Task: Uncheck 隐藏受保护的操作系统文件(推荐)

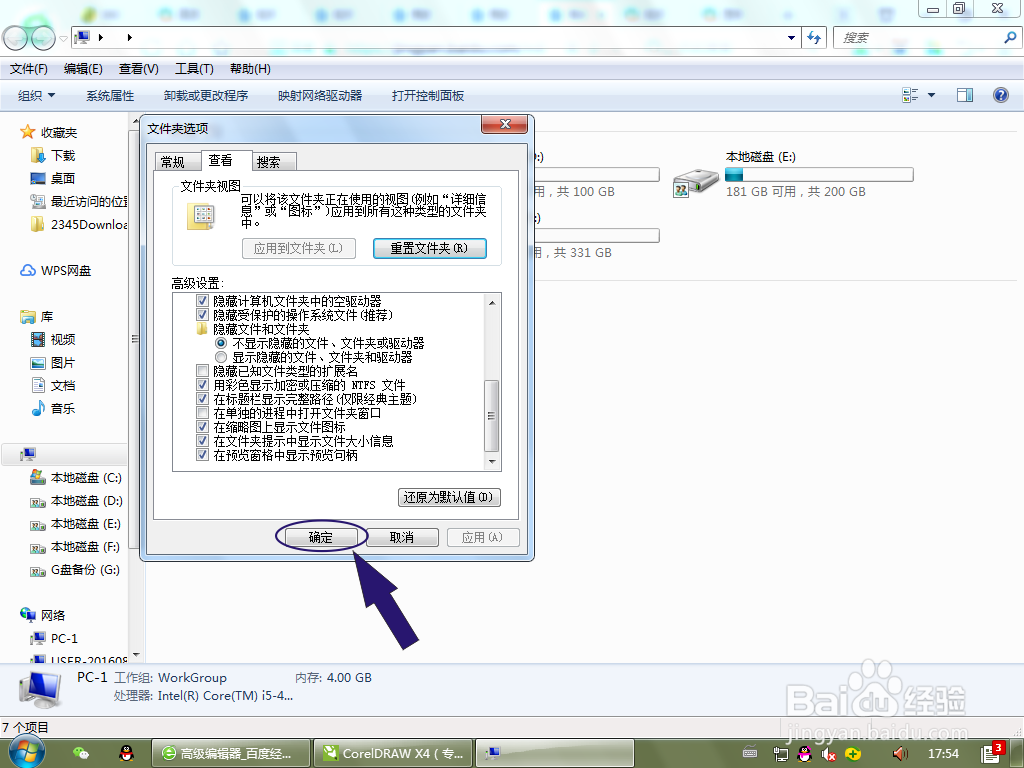Action: tap(204, 314)
